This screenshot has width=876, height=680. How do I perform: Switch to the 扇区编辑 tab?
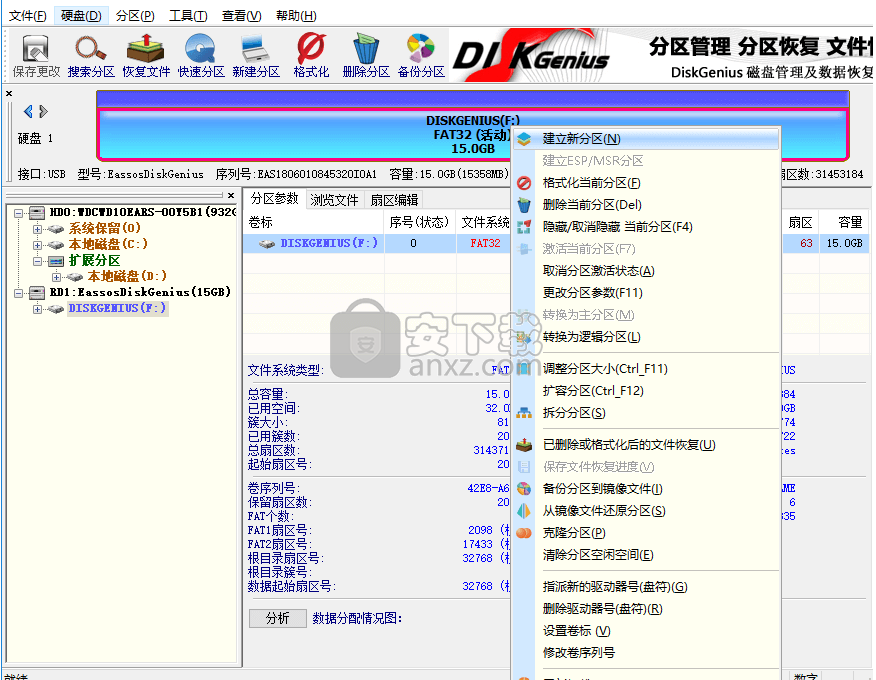(394, 199)
